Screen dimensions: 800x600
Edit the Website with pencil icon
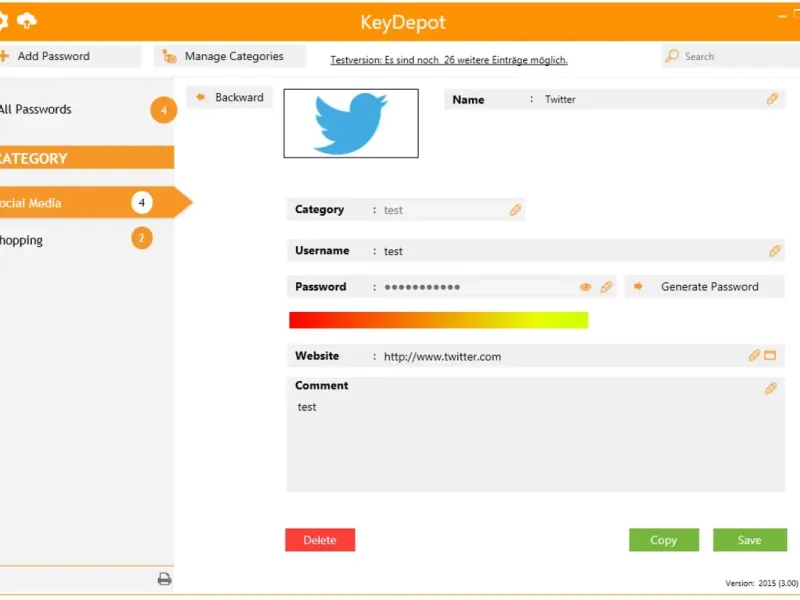pyautogui.click(x=754, y=356)
